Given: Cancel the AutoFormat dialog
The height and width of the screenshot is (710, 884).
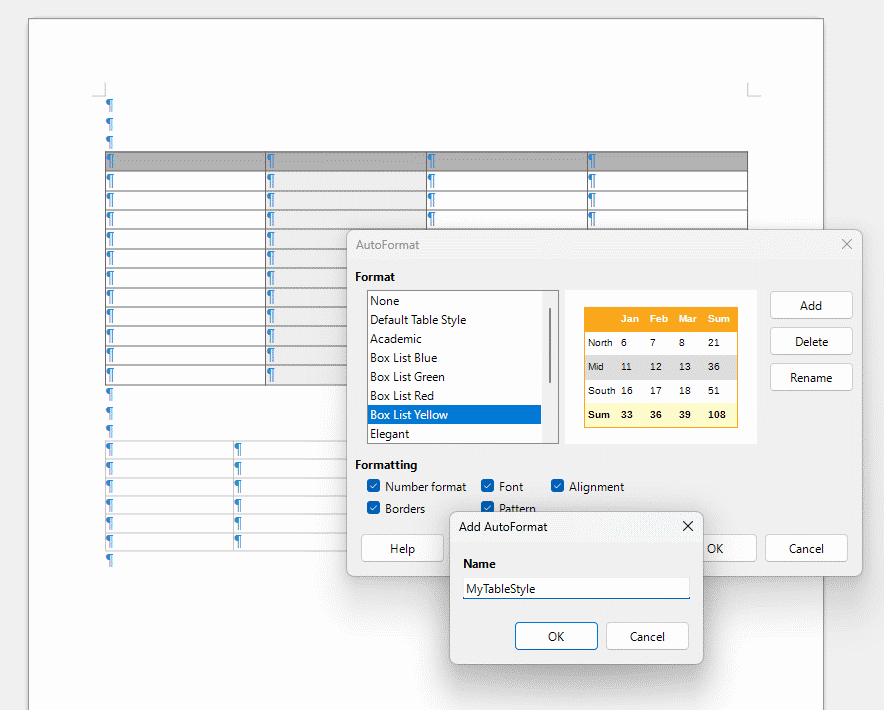Looking at the screenshot, I should click(x=806, y=548).
